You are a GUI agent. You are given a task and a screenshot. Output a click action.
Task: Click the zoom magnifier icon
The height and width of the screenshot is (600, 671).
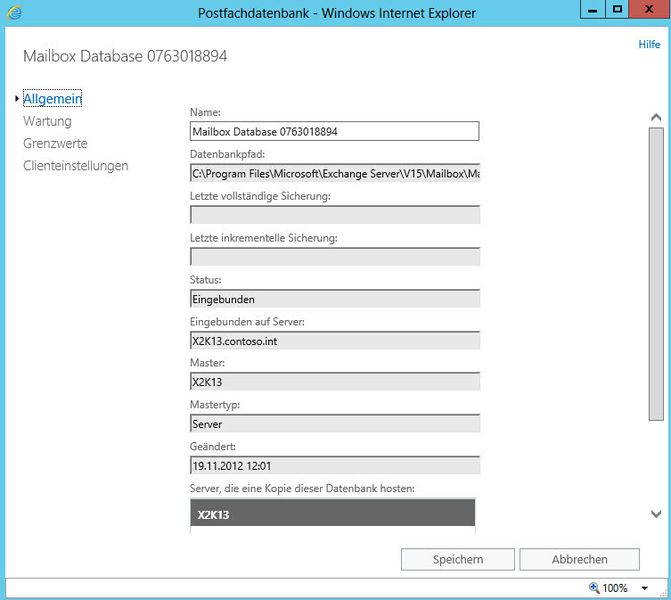(x=594, y=588)
